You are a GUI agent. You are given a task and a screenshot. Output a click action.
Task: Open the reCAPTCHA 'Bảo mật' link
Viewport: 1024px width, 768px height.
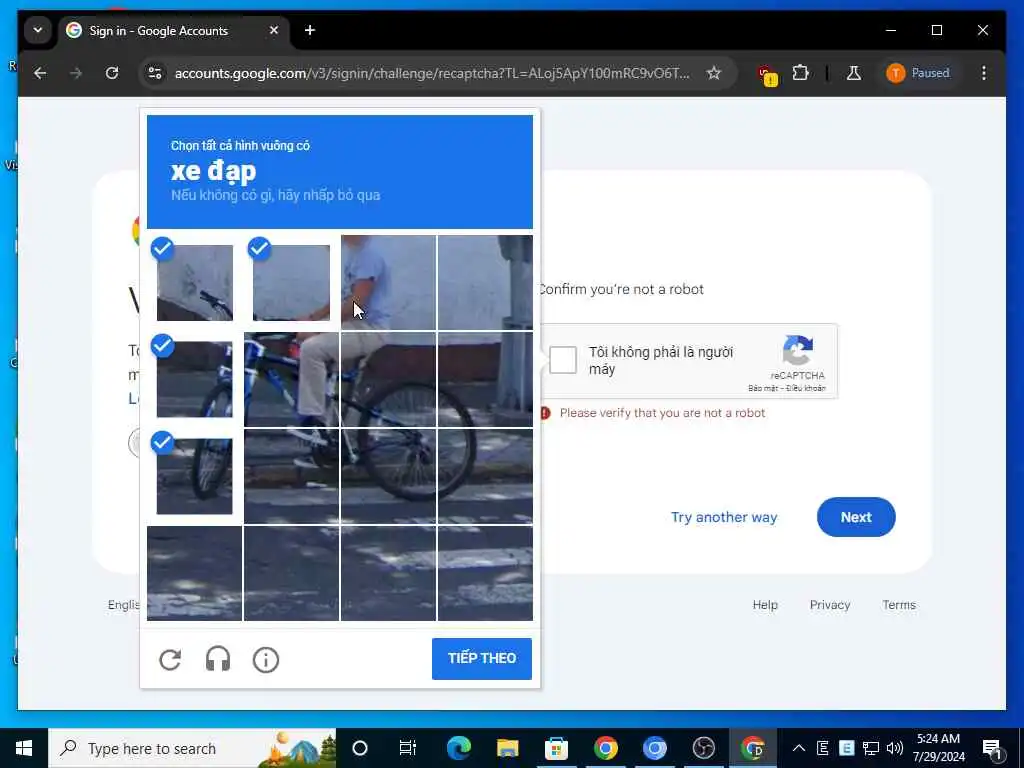762,388
